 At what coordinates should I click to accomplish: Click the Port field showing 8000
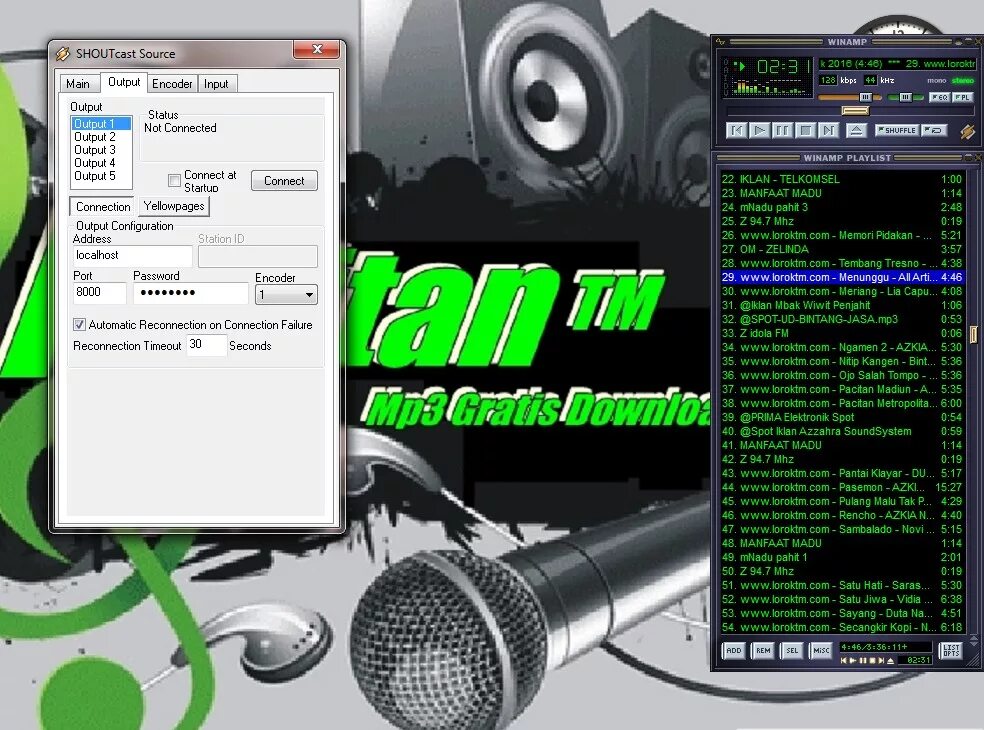pyautogui.click(x=99, y=293)
